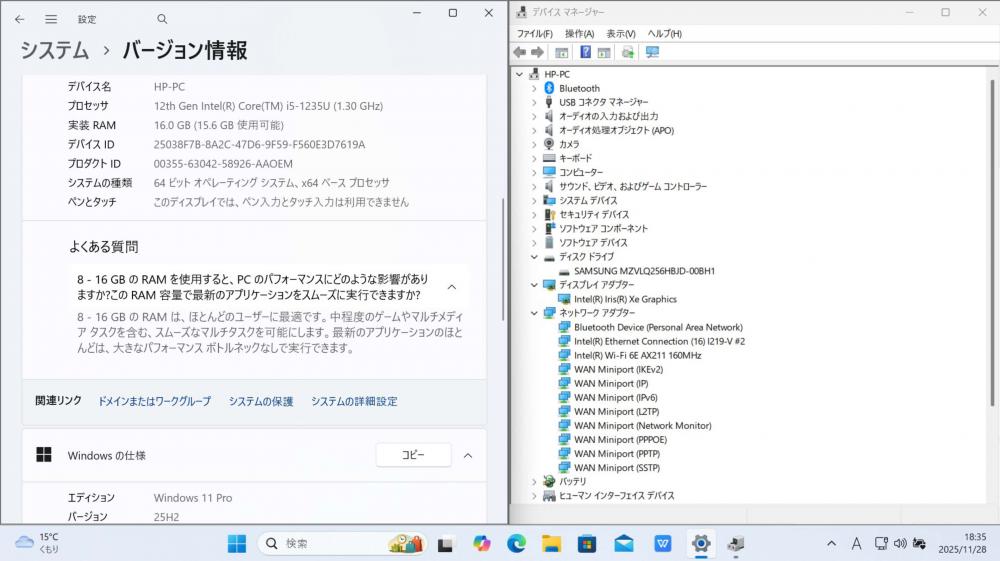Click the Device Manager vertical scrollbar
The height and width of the screenshot is (561, 1000).
[x=992, y=242]
